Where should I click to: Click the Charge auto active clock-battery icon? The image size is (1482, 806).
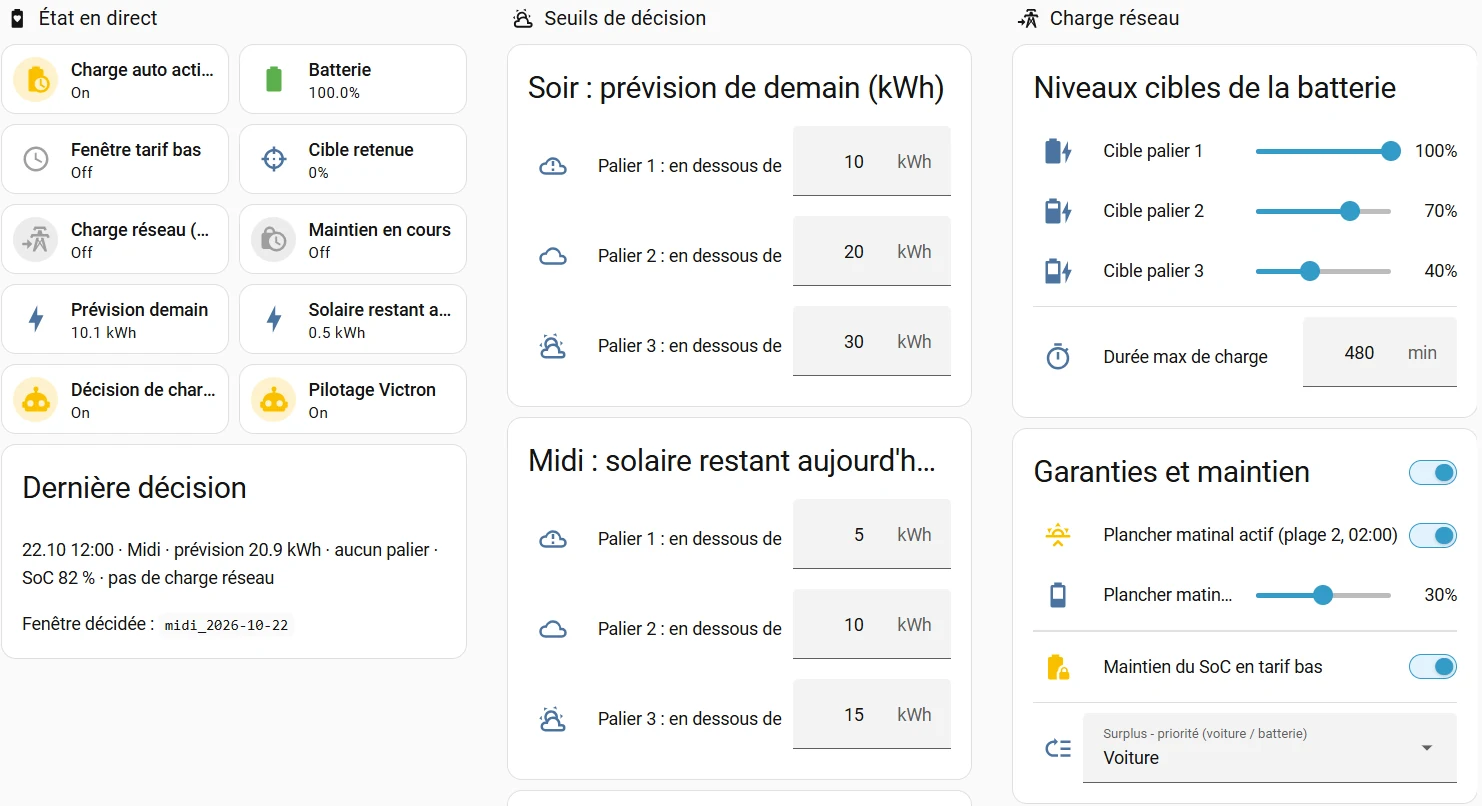tap(36, 80)
